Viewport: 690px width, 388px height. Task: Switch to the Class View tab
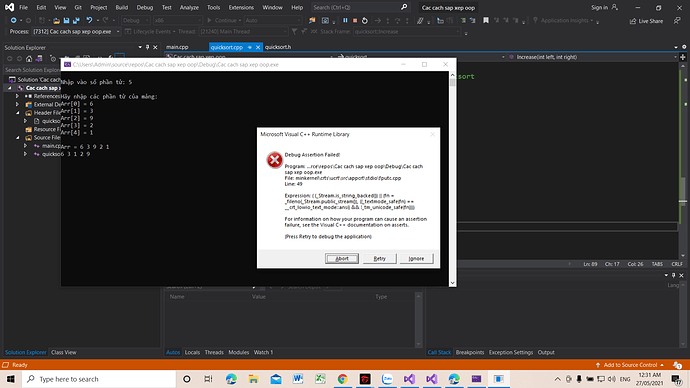tap(63, 352)
